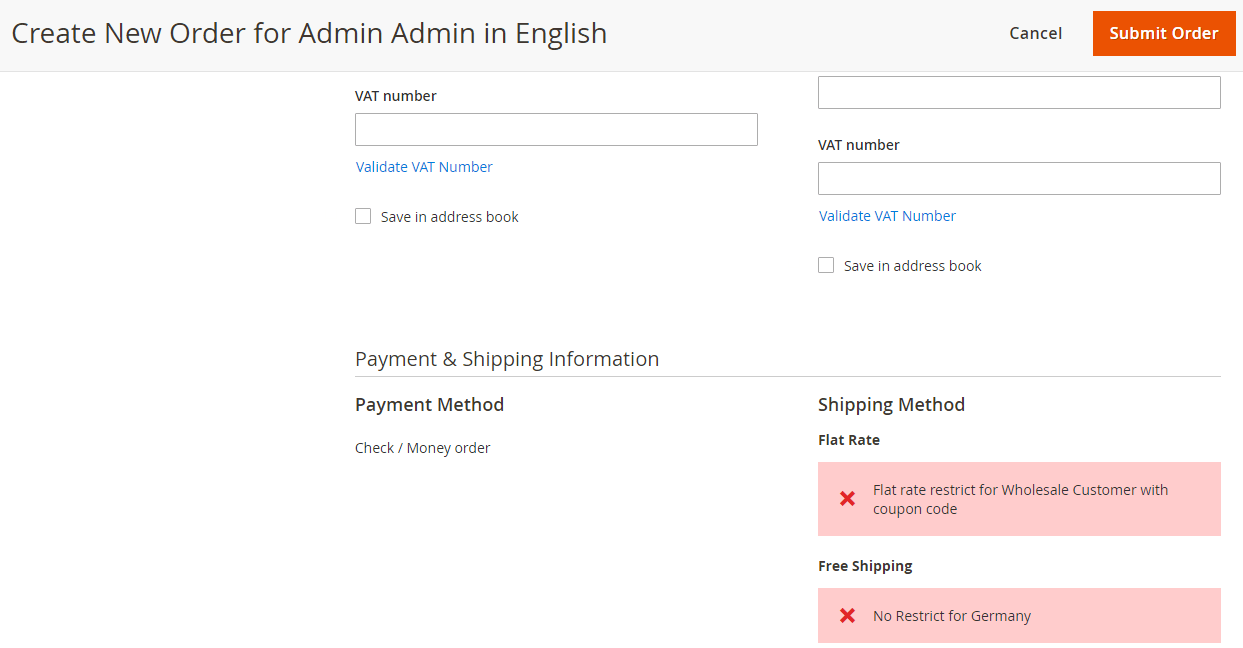Focus the left column VAT number input field
The height and width of the screenshot is (648, 1243).
556,129
